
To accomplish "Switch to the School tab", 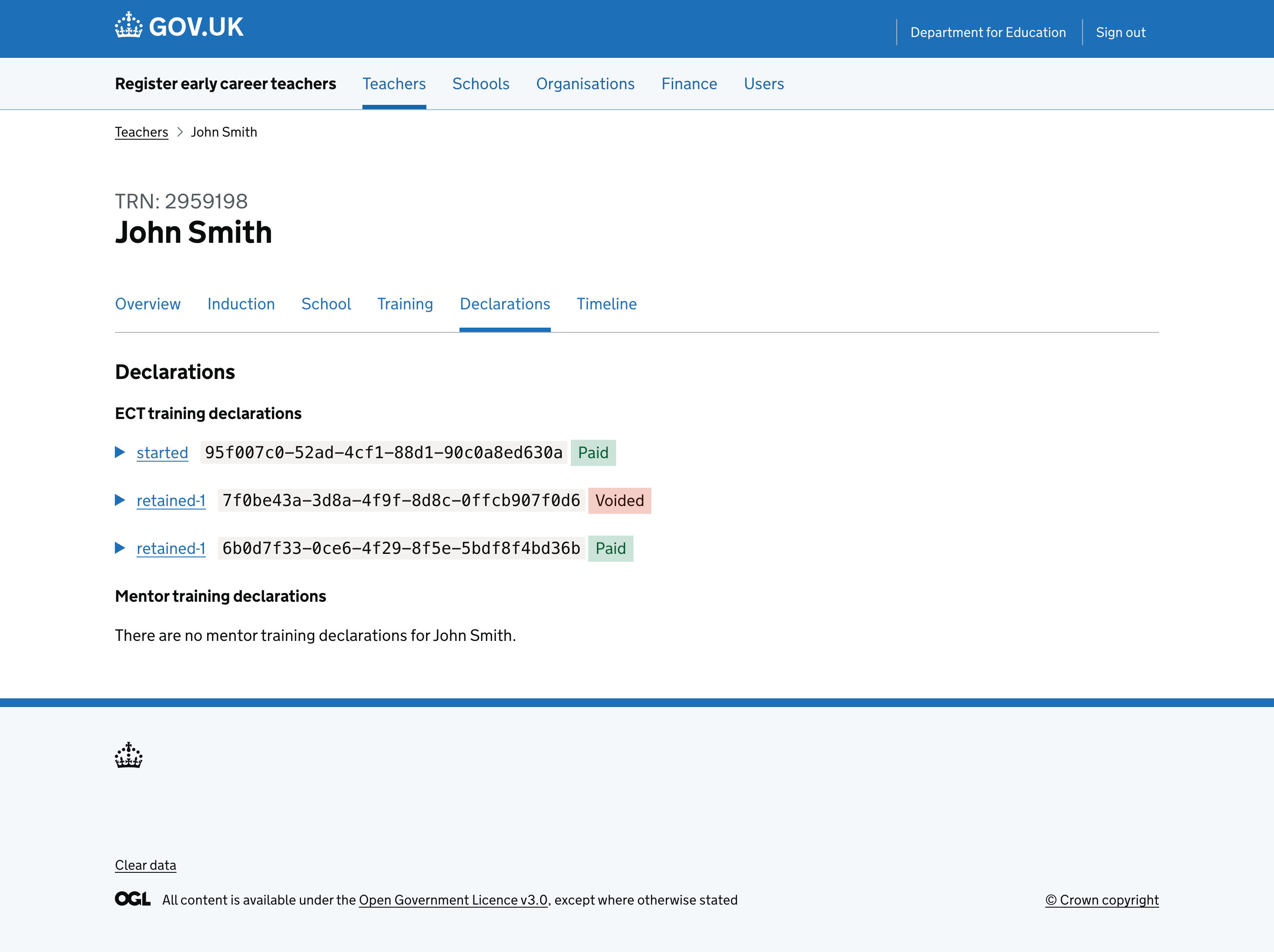I will pos(326,304).
